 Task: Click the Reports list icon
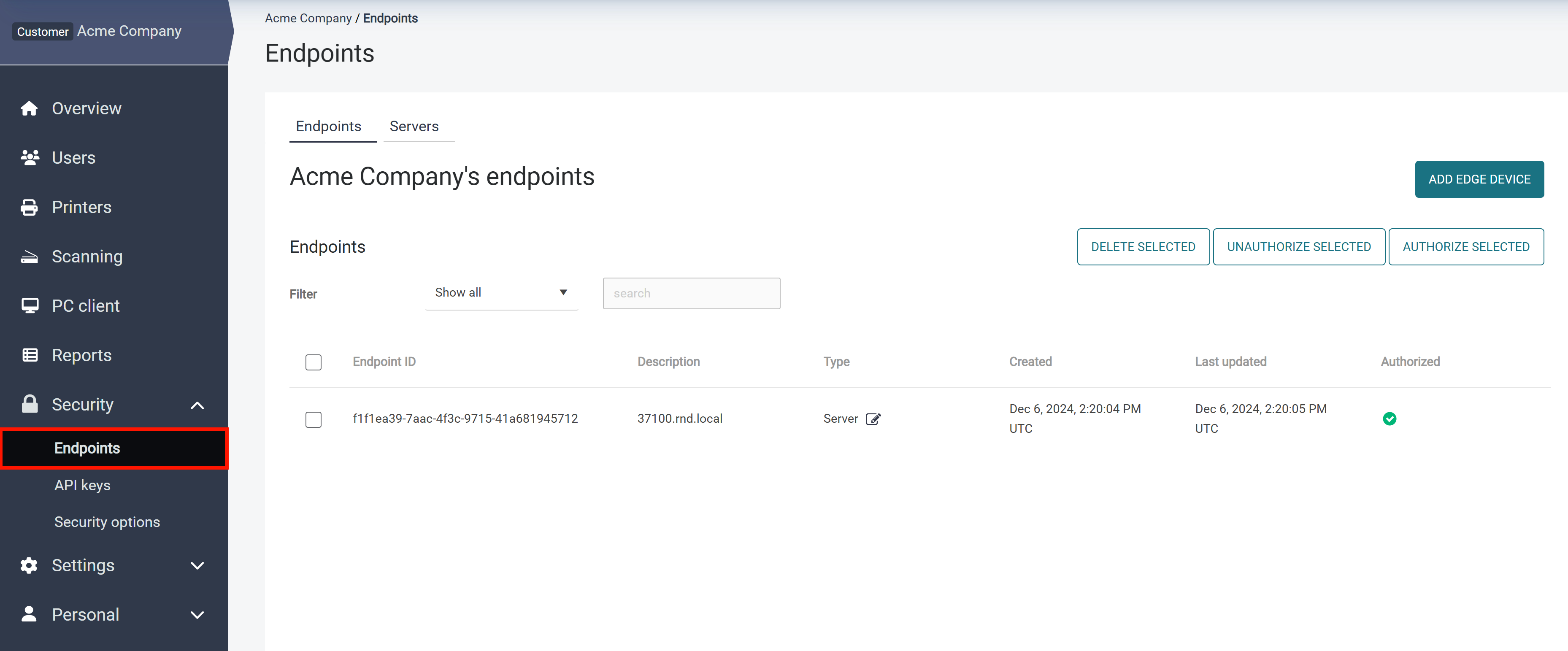click(x=29, y=355)
